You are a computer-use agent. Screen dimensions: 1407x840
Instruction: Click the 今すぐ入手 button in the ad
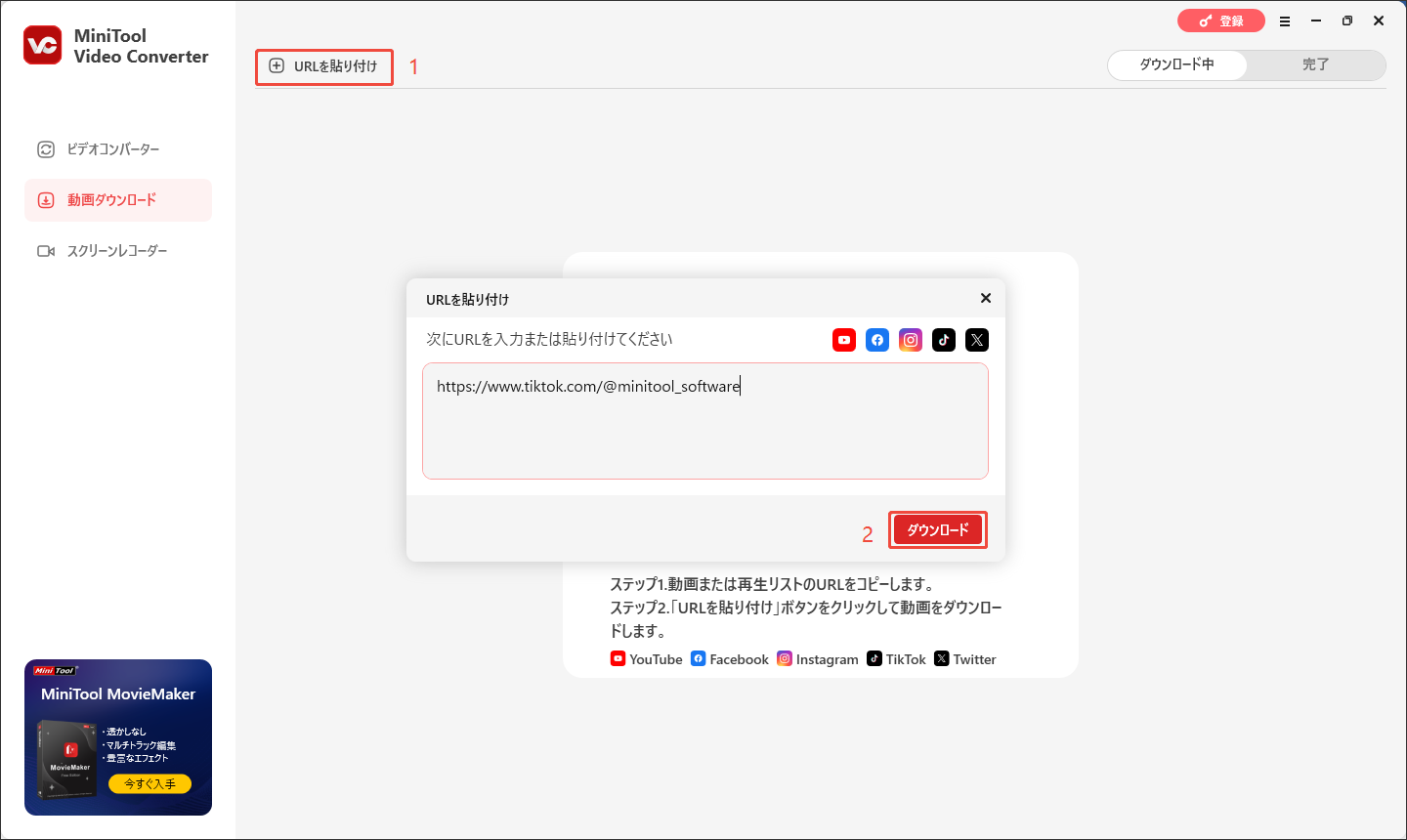pyautogui.click(x=149, y=783)
